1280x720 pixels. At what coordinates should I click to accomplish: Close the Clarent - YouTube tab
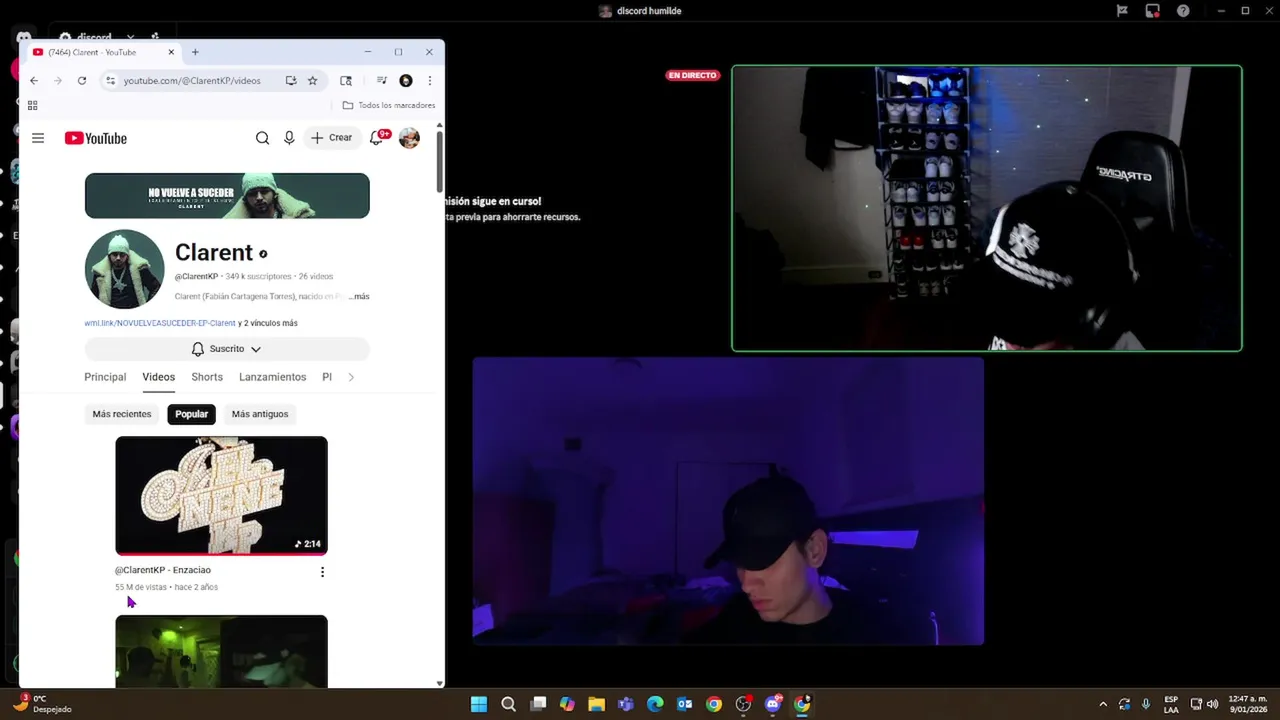click(x=171, y=52)
